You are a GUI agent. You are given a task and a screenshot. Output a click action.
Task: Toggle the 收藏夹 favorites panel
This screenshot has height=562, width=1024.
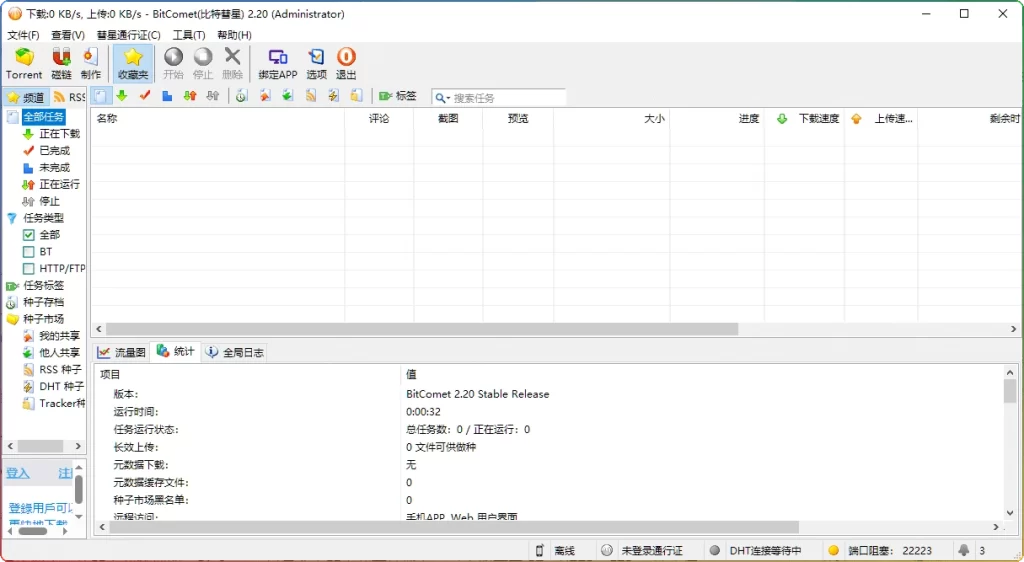click(133, 63)
